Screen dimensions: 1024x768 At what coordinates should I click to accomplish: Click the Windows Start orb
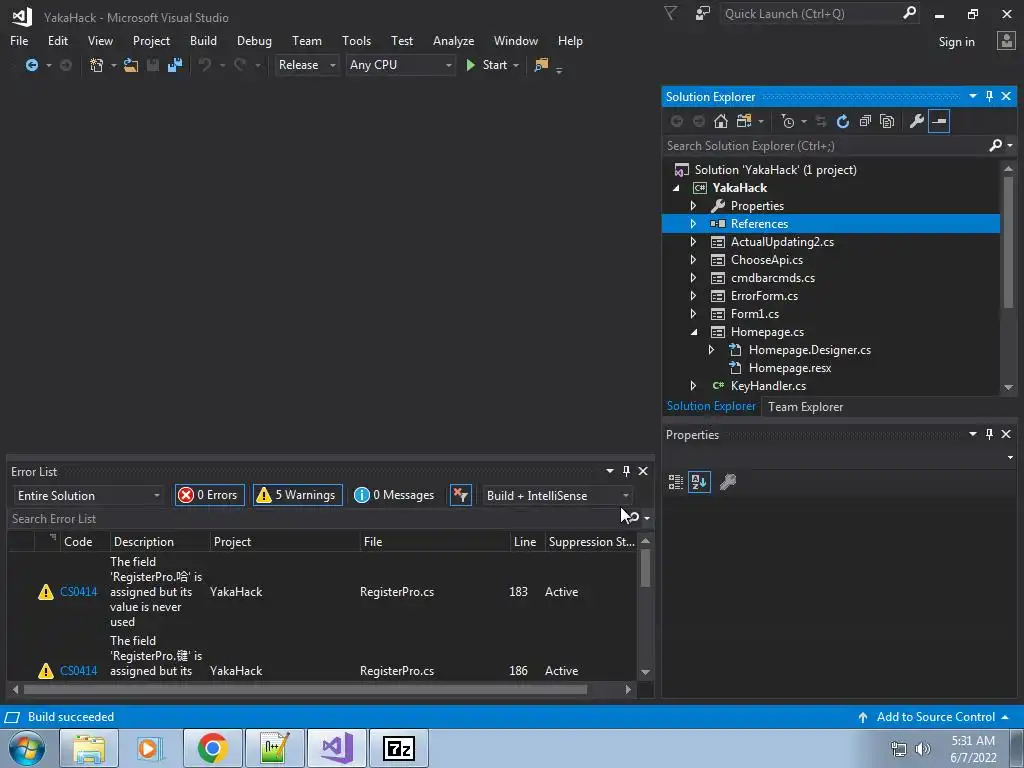click(26, 748)
